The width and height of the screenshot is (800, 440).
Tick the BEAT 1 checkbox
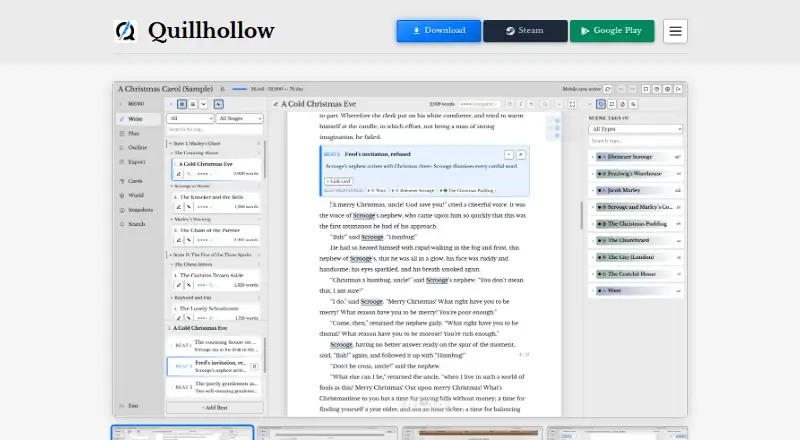tap(171, 346)
